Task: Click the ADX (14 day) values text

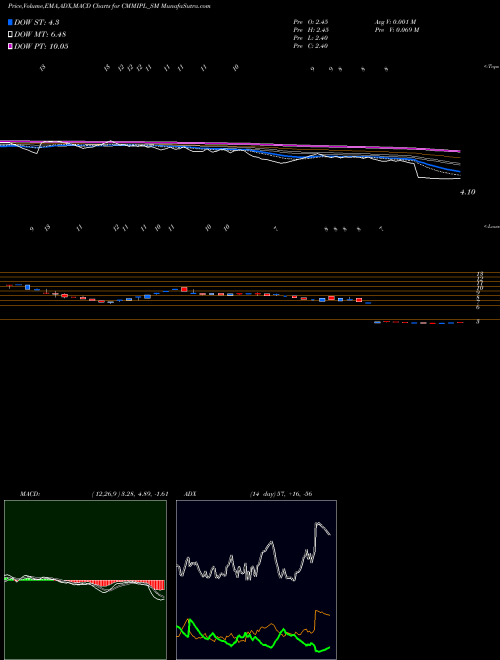Action: pos(281,494)
